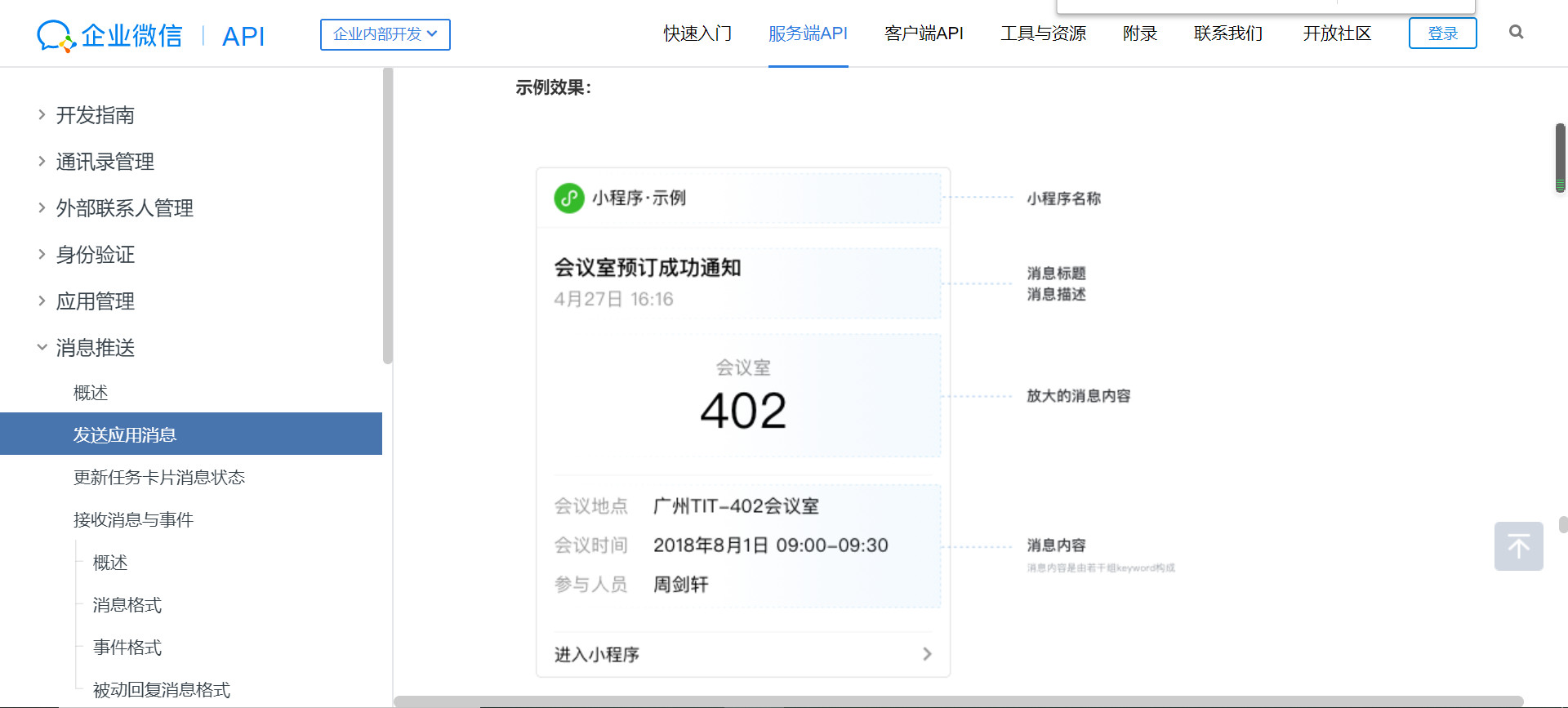Open 更新任务卡片消息状态 page

pos(159,478)
